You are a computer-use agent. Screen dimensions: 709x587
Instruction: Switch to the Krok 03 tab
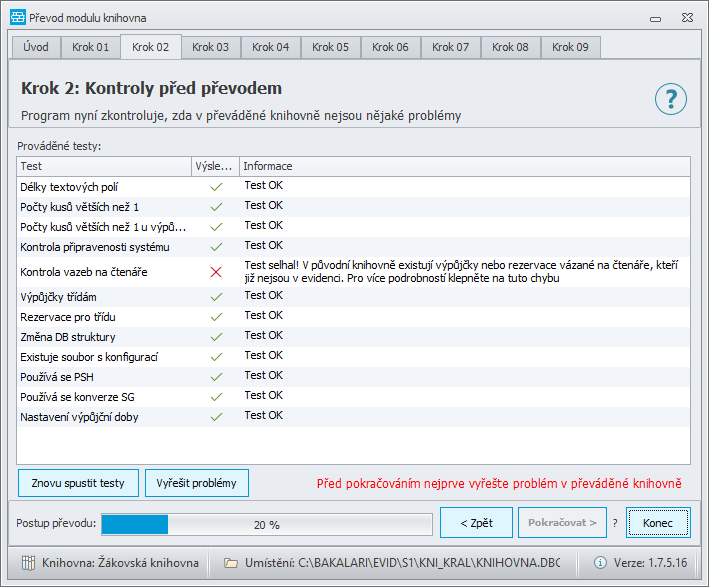(x=210, y=47)
